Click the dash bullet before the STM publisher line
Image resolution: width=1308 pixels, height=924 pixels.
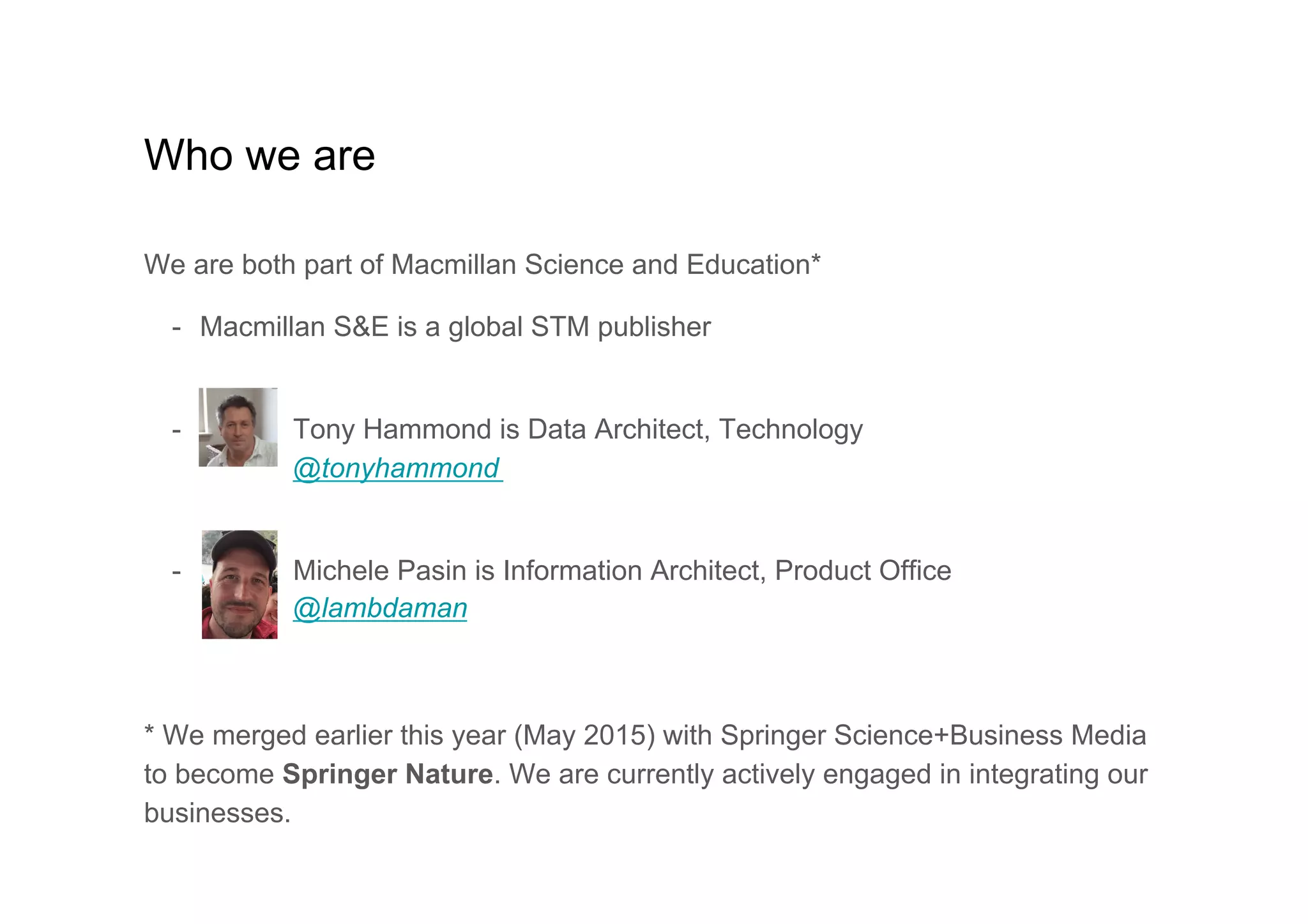click(x=176, y=328)
